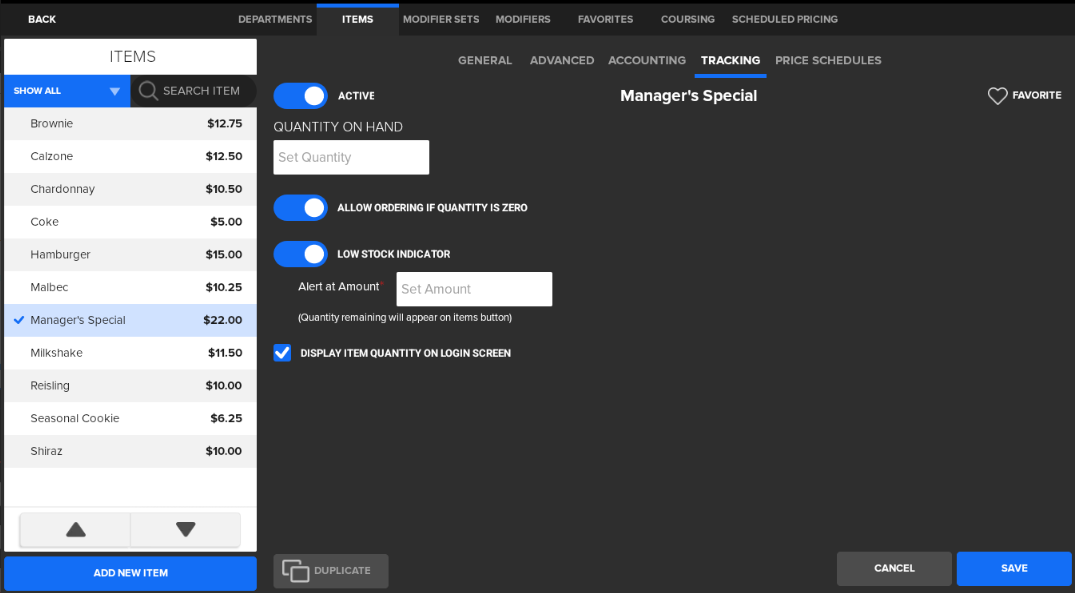Uncheck Display Item Quantity on Login Screen
The width and height of the screenshot is (1075, 593).
[282, 353]
